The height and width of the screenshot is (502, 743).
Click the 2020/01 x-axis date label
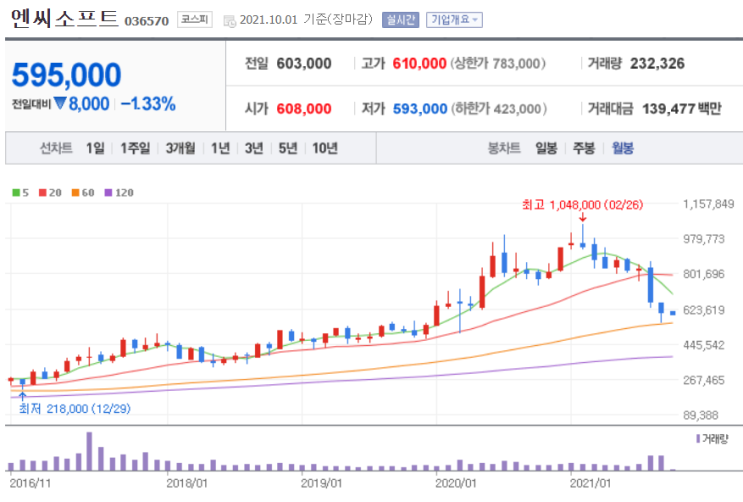pos(455,484)
